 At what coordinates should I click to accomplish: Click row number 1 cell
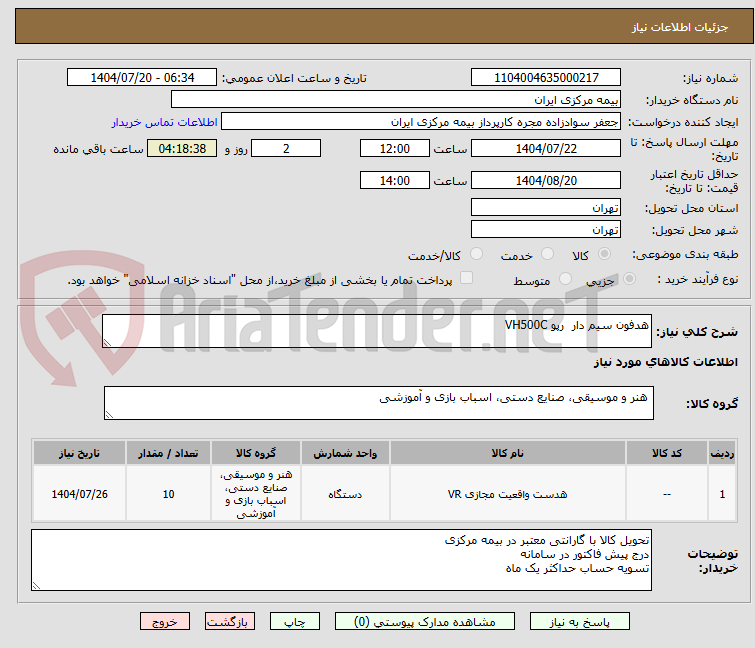(x=722, y=494)
